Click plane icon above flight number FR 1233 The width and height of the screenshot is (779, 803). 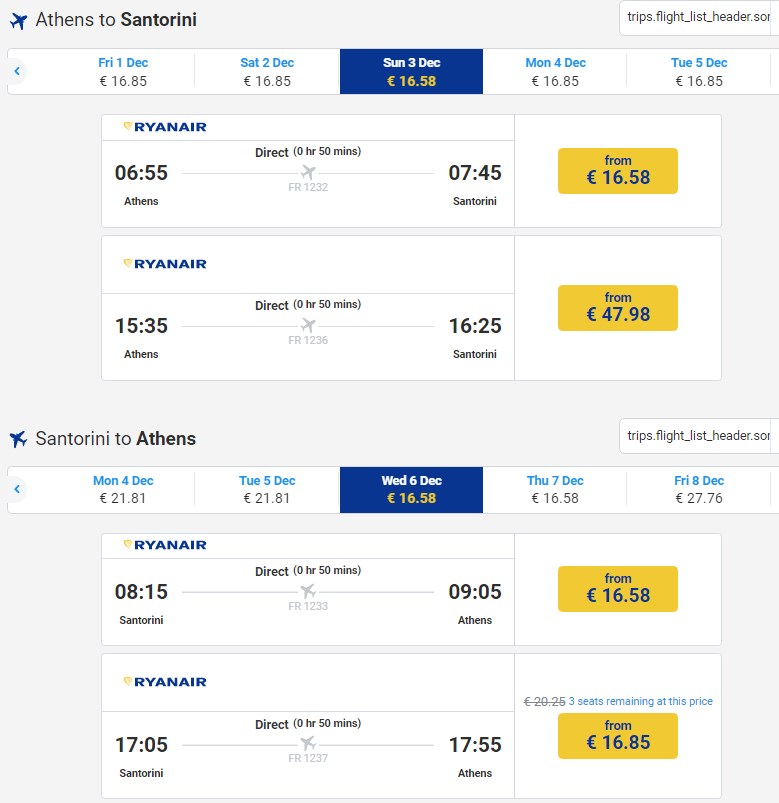click(308, 591)
